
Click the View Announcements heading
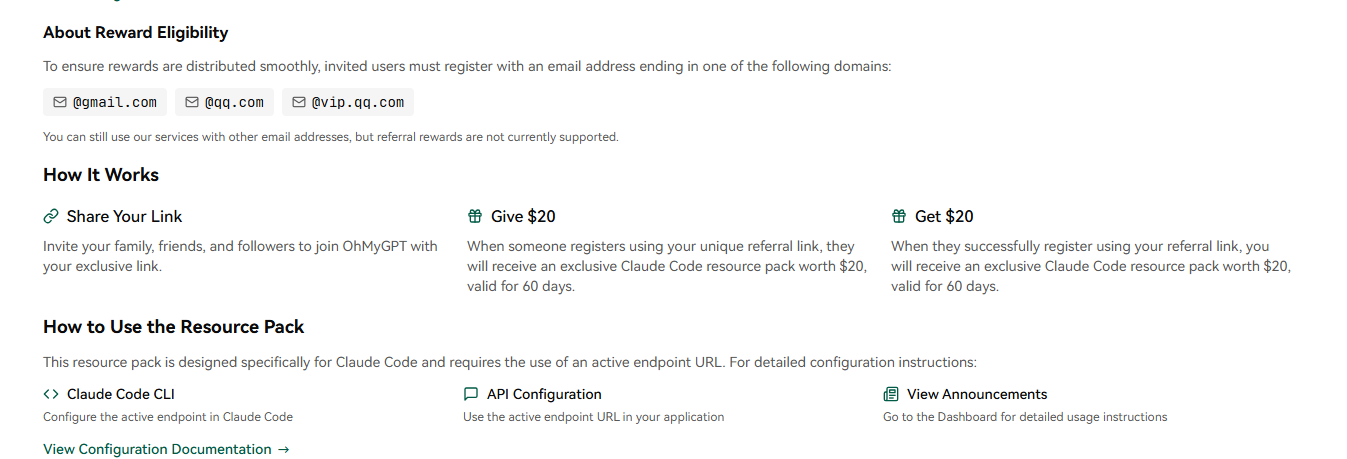977,394
